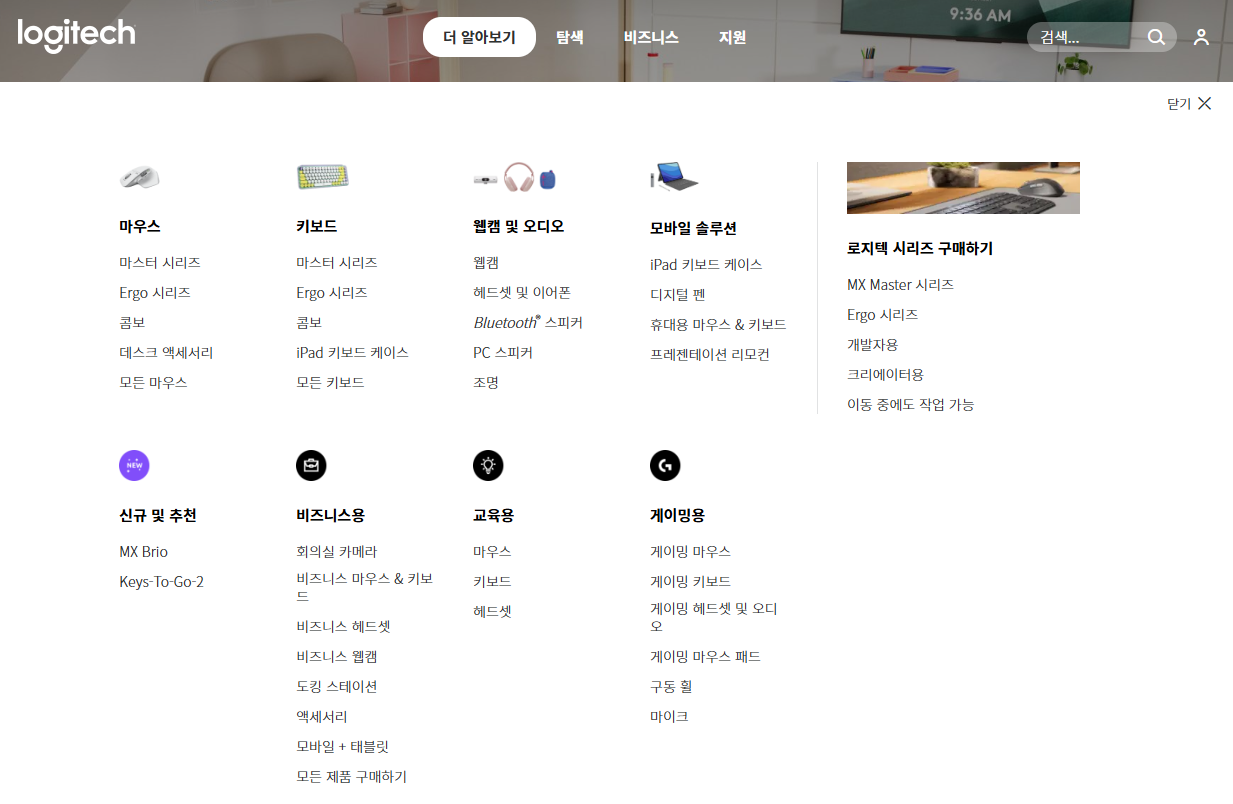
Task: Open 웹캠 link
Action: point(486,262)
